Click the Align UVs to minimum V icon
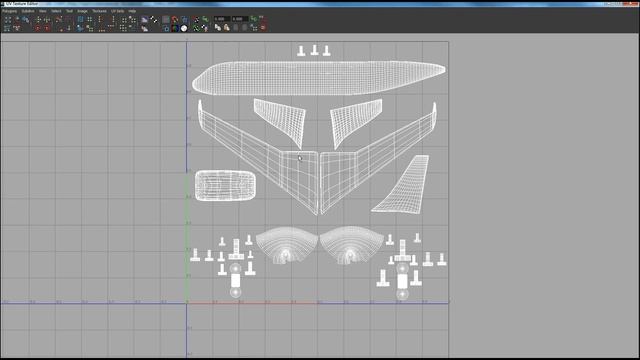This screenshot has height=360, width=640. [101, 28]
